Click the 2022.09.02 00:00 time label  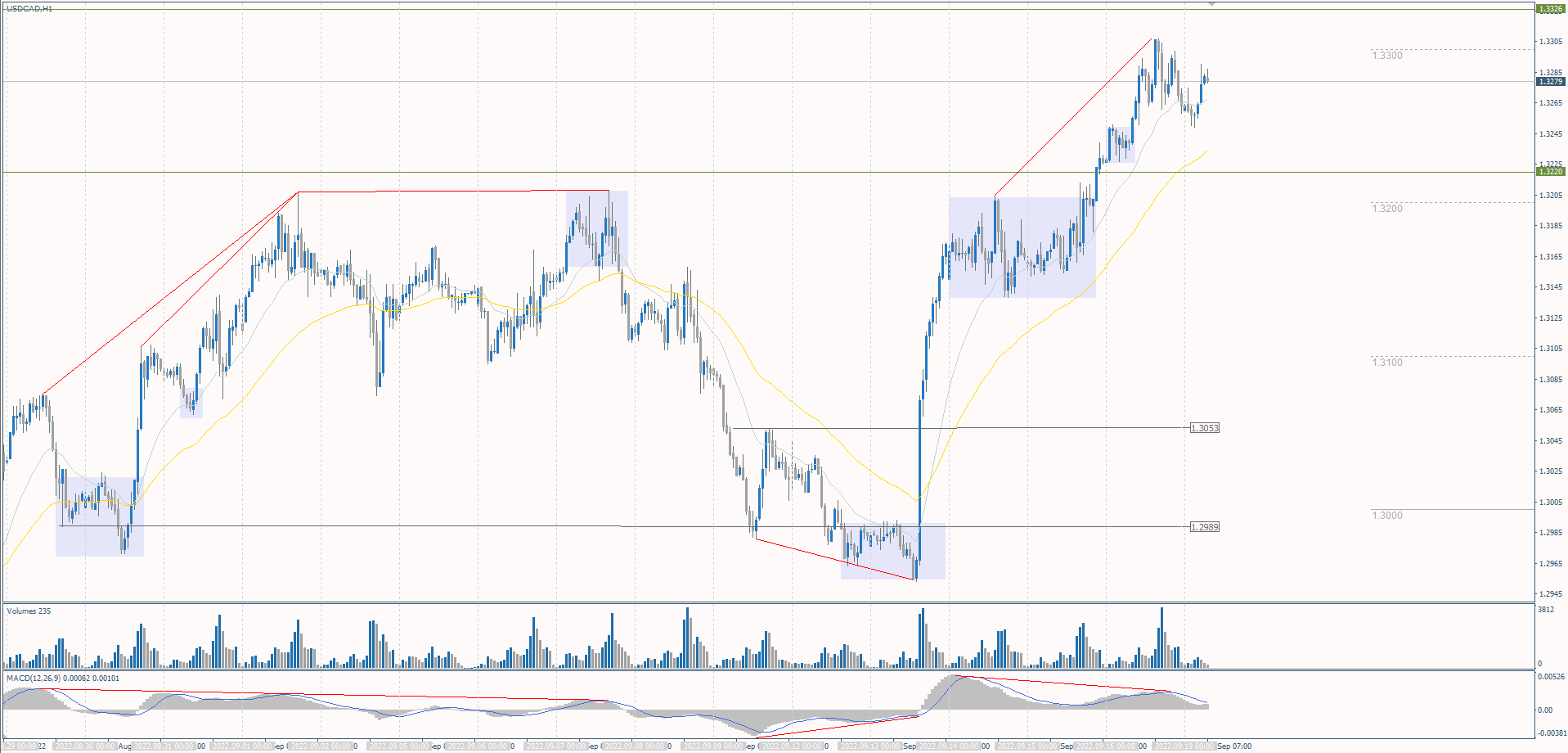click(x=321, y=746)
